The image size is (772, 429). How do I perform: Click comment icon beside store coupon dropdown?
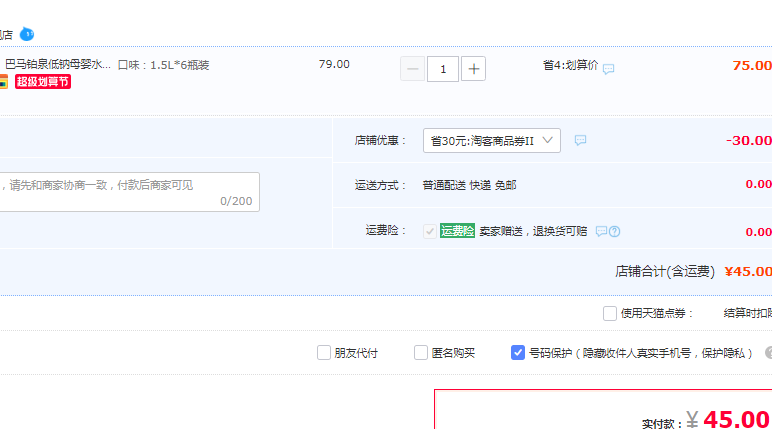click(580, 140)
